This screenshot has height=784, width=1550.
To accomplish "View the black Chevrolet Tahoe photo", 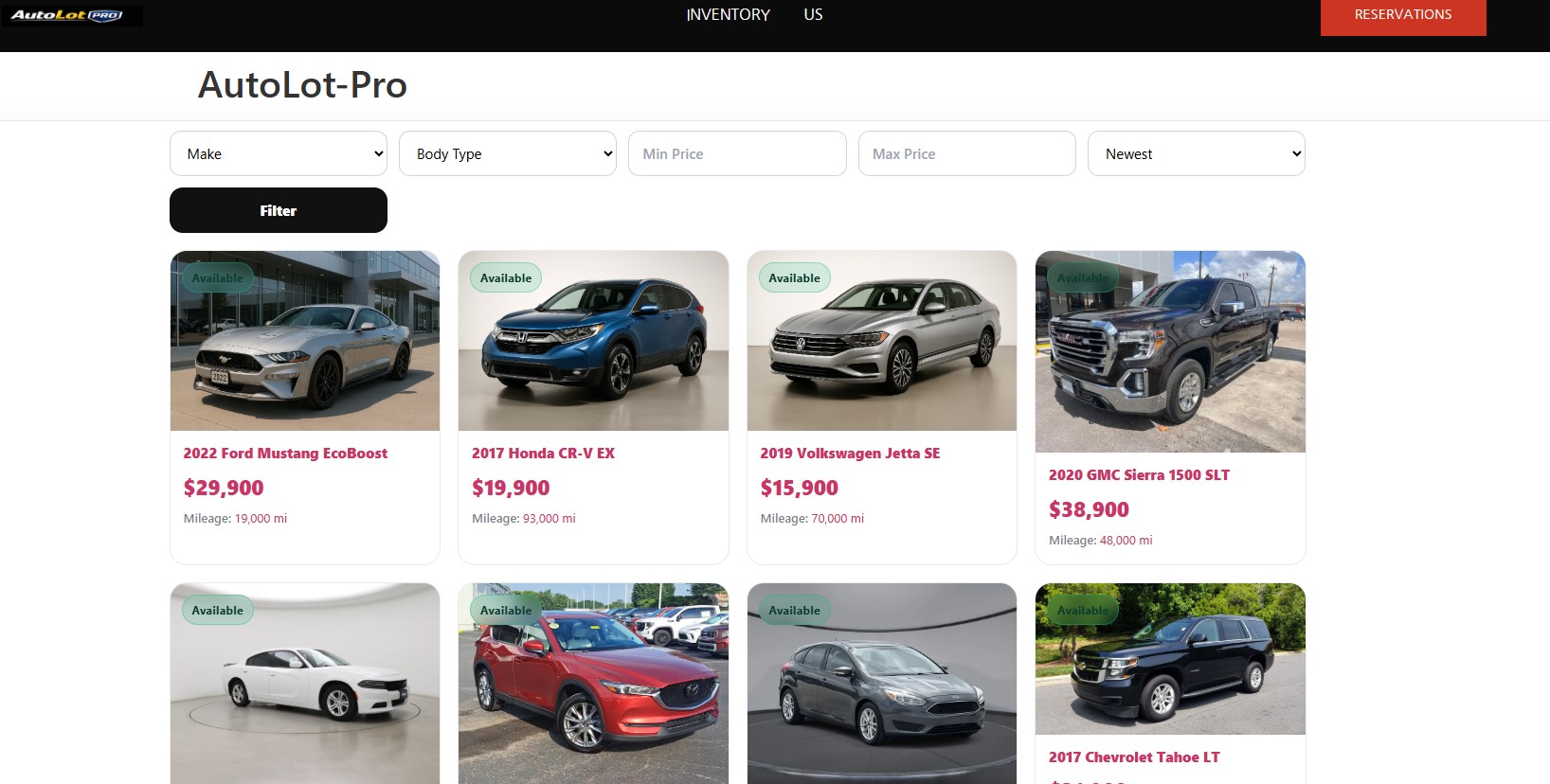I will tap(1170, 659).
